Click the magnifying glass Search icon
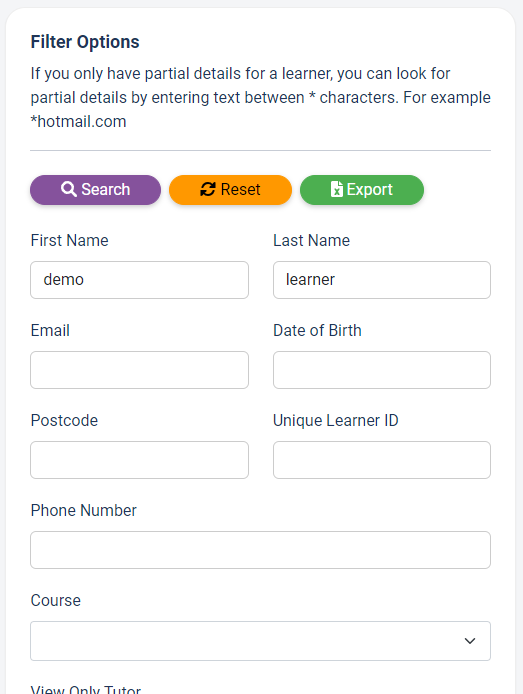 tap(69, 189)
